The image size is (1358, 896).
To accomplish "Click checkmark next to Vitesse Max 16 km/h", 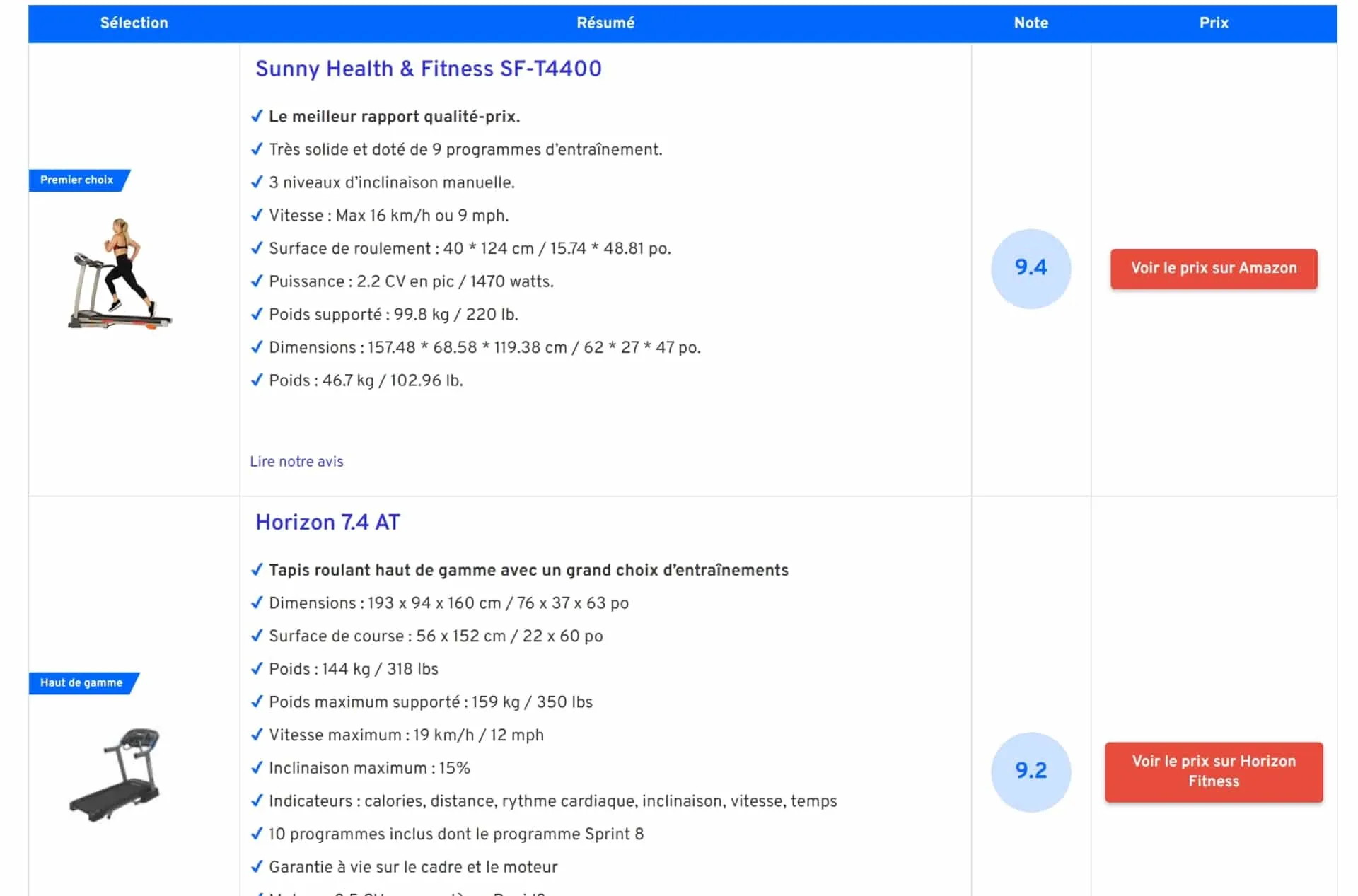I will 257,215.
